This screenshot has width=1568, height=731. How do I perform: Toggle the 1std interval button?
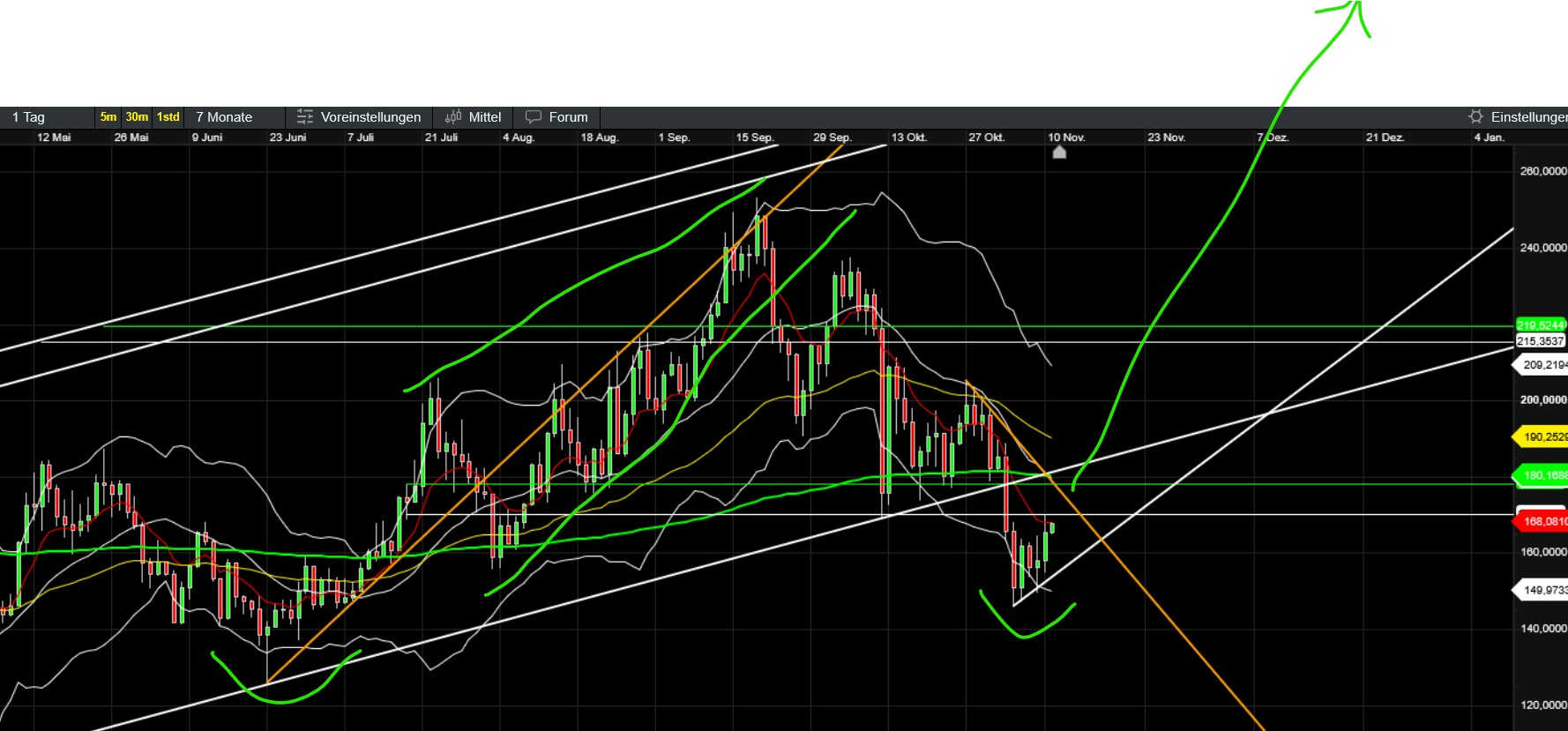tap(168, 117)
